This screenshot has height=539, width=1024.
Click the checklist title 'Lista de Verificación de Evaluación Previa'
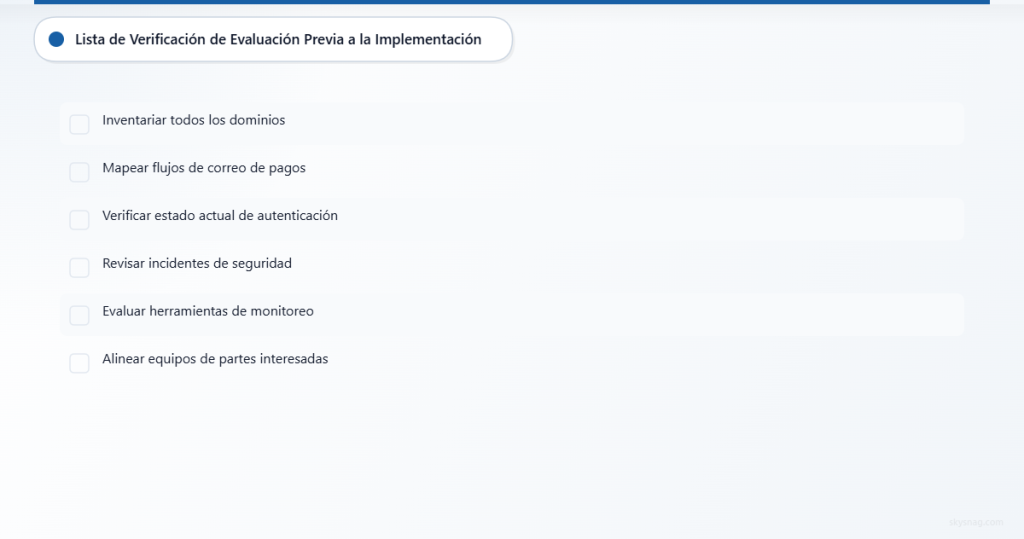pyautogui.click(x=278, y=39)
